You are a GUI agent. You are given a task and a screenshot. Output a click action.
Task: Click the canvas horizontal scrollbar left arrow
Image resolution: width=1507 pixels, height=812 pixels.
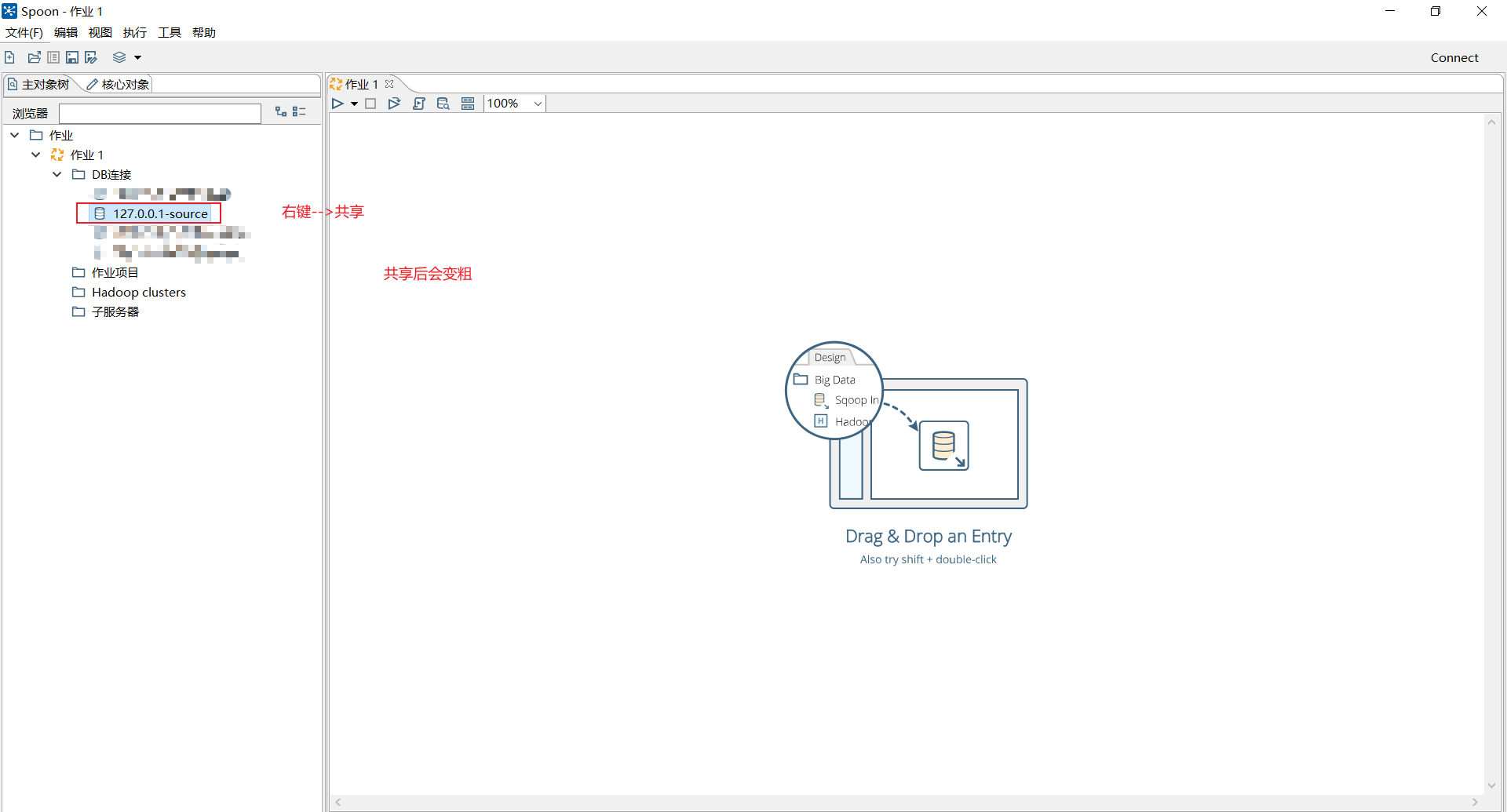(338, 802)
